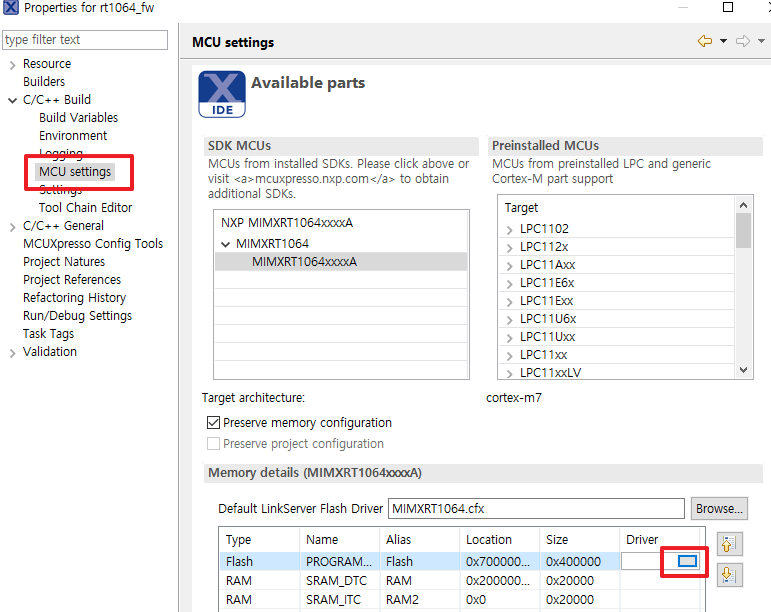Screen dimensions: 771x612
Task: Click the scroll up arrow in Target list
Action: tap(743, 204)
